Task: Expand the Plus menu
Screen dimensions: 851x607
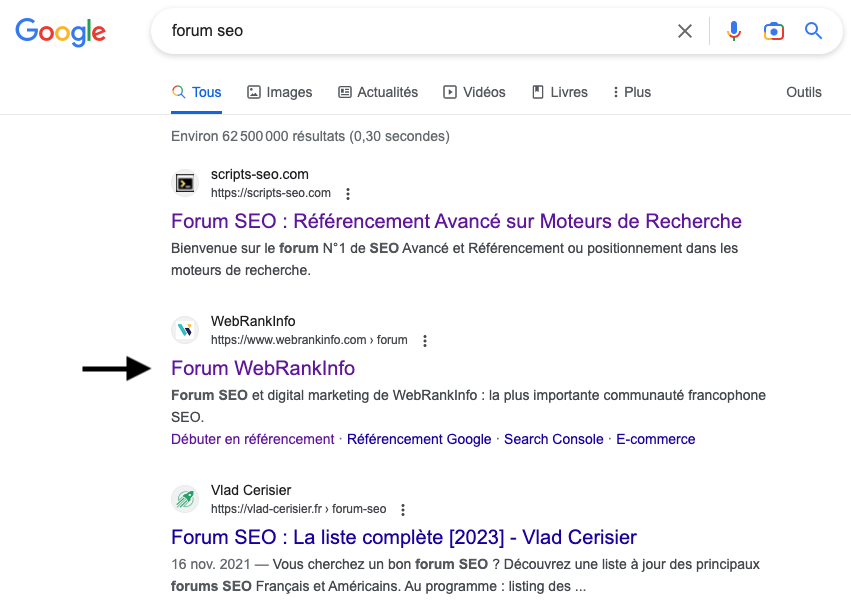Action: tap(632, 92)
